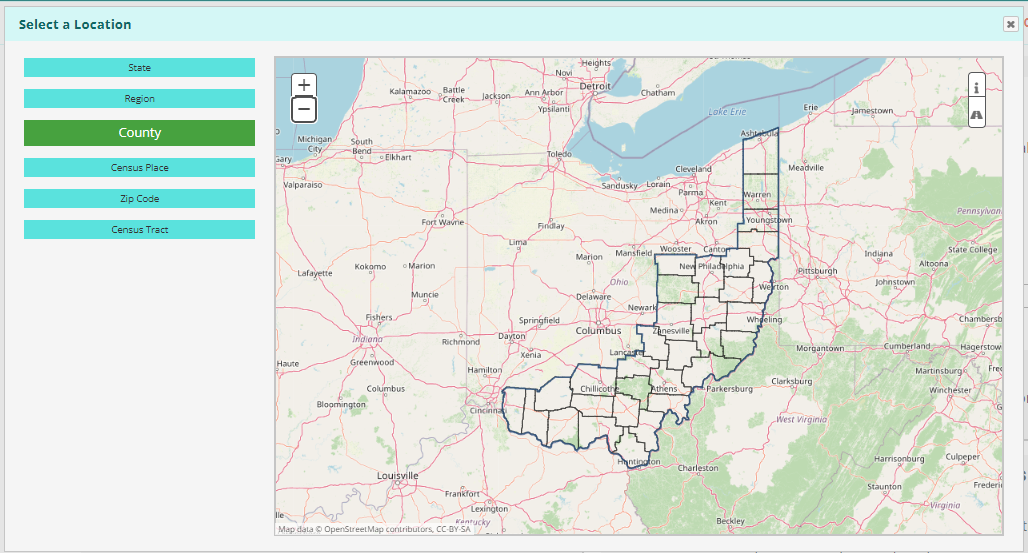Image resolution: width=1028 pixels, height=553 pixels.
Task: Choose the Region geography level
Action: pos(139,99)
